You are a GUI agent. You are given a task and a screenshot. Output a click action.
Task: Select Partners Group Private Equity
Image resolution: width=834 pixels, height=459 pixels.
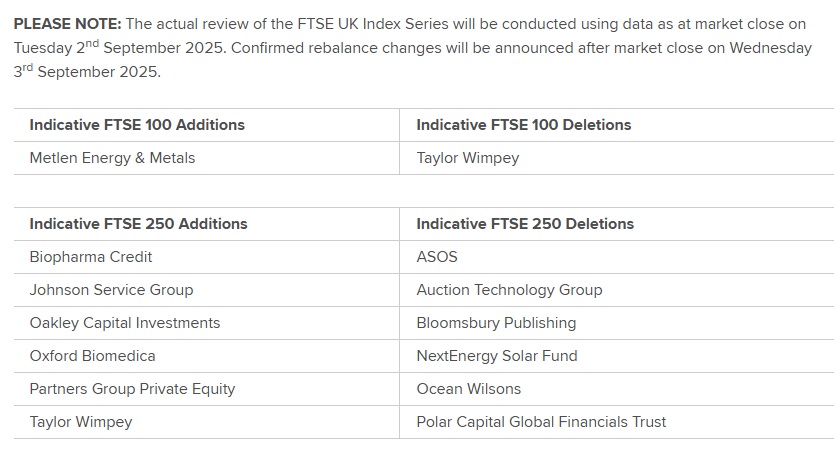132,389
